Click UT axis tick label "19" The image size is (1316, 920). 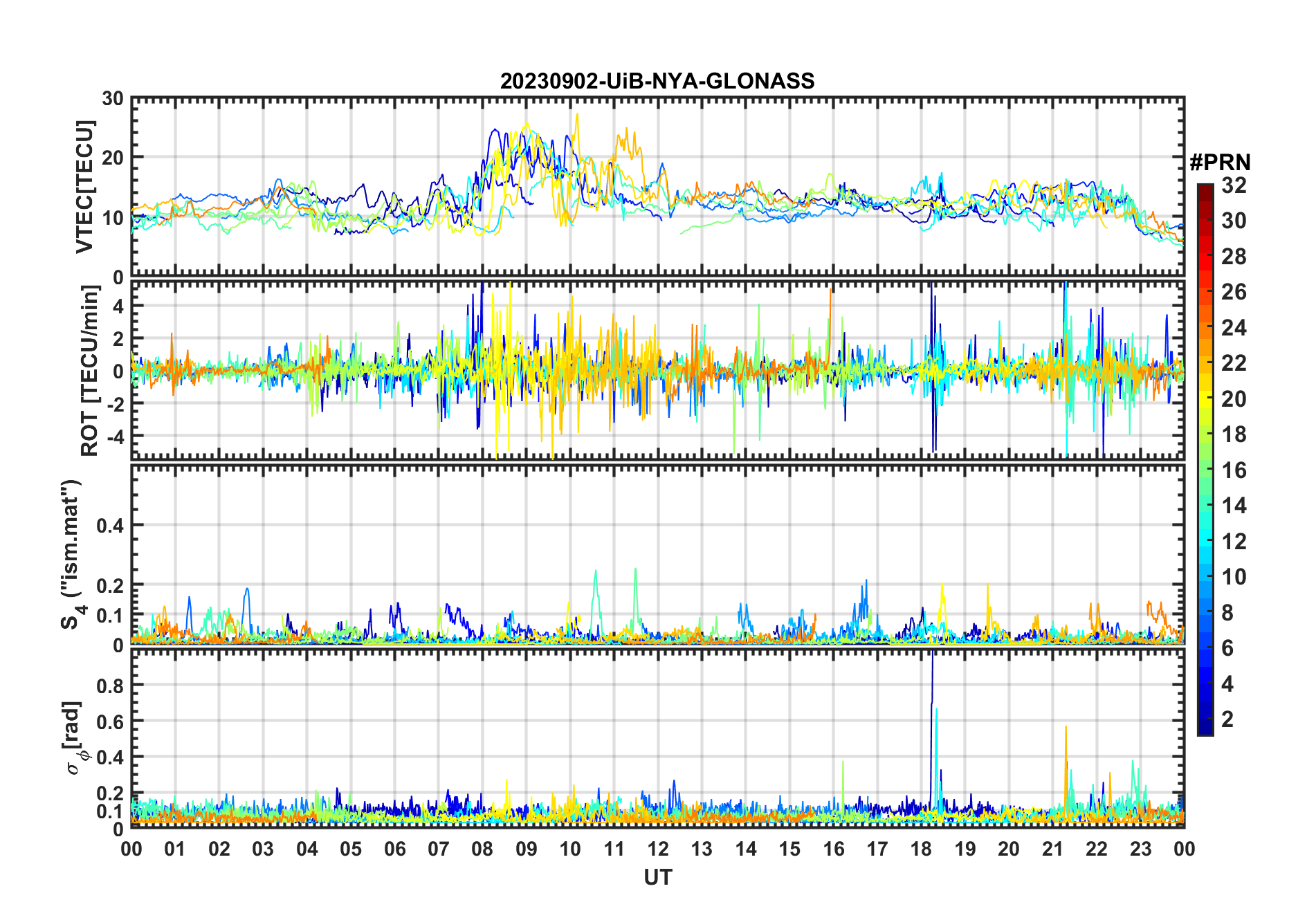pos(965,849)
